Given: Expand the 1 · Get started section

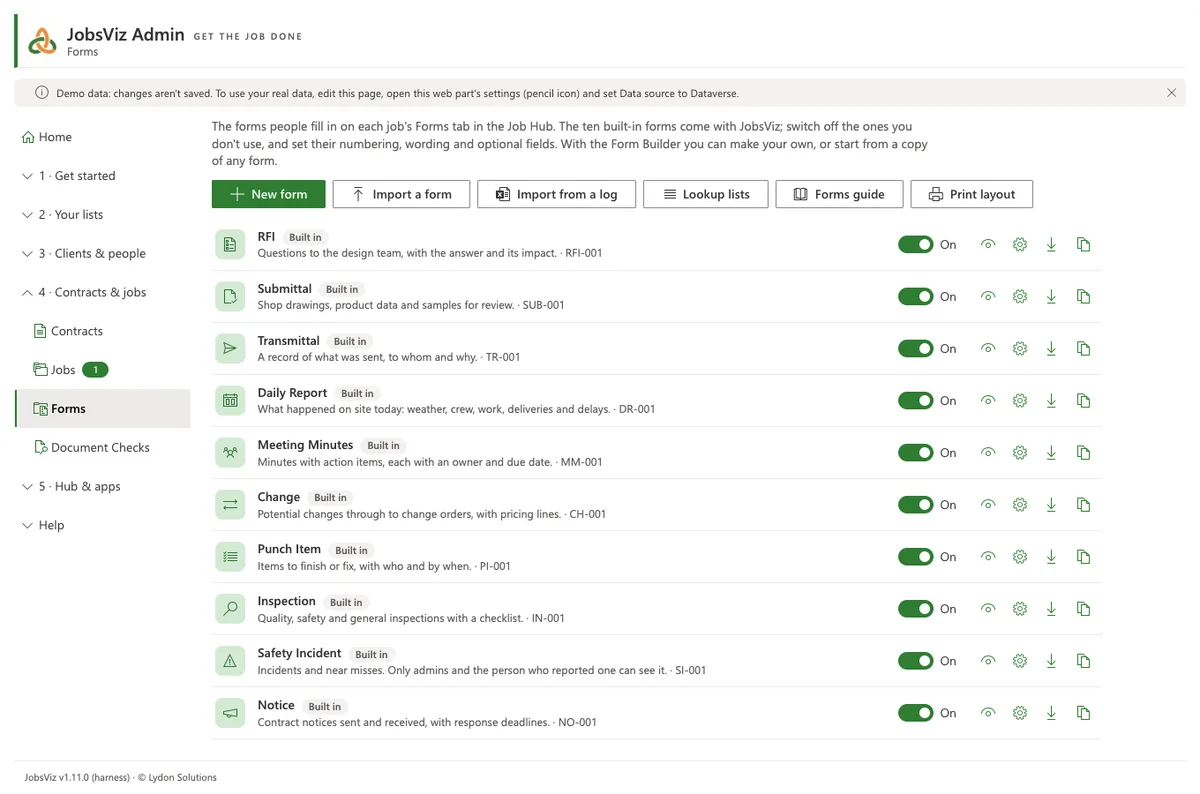Looking at the screenshot, I should [103, 176].
